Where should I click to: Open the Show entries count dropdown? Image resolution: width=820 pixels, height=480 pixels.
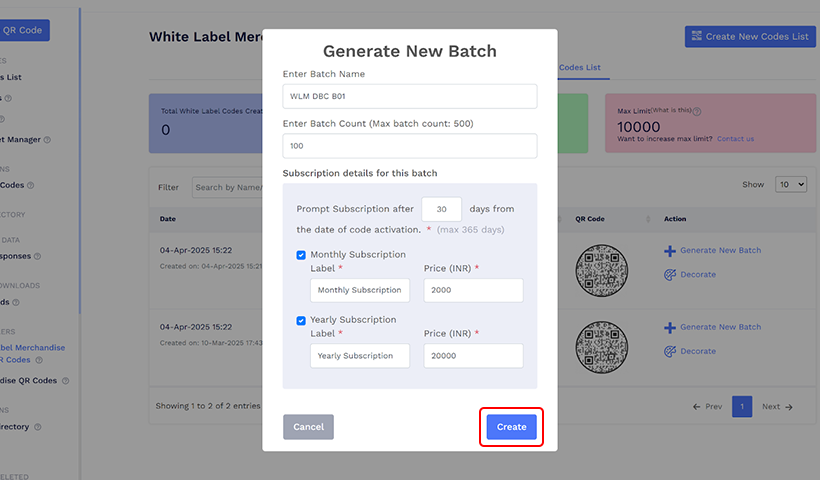(x=791, y=185)
